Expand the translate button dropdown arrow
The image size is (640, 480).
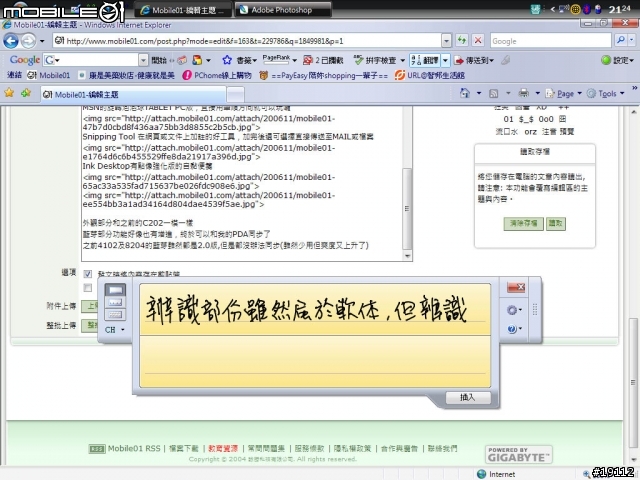pos(445,60)
